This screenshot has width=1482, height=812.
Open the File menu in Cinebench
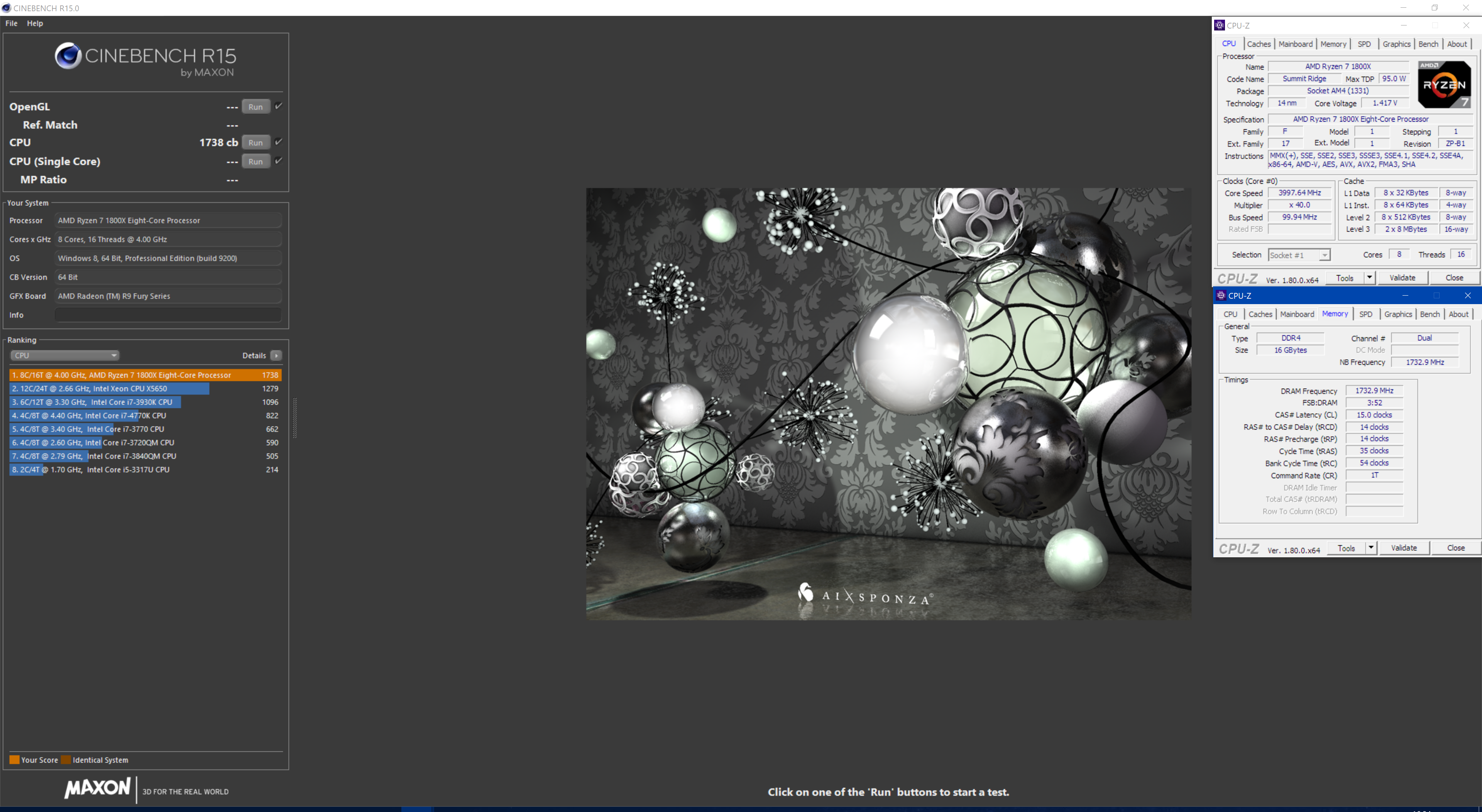click(11, 23)
